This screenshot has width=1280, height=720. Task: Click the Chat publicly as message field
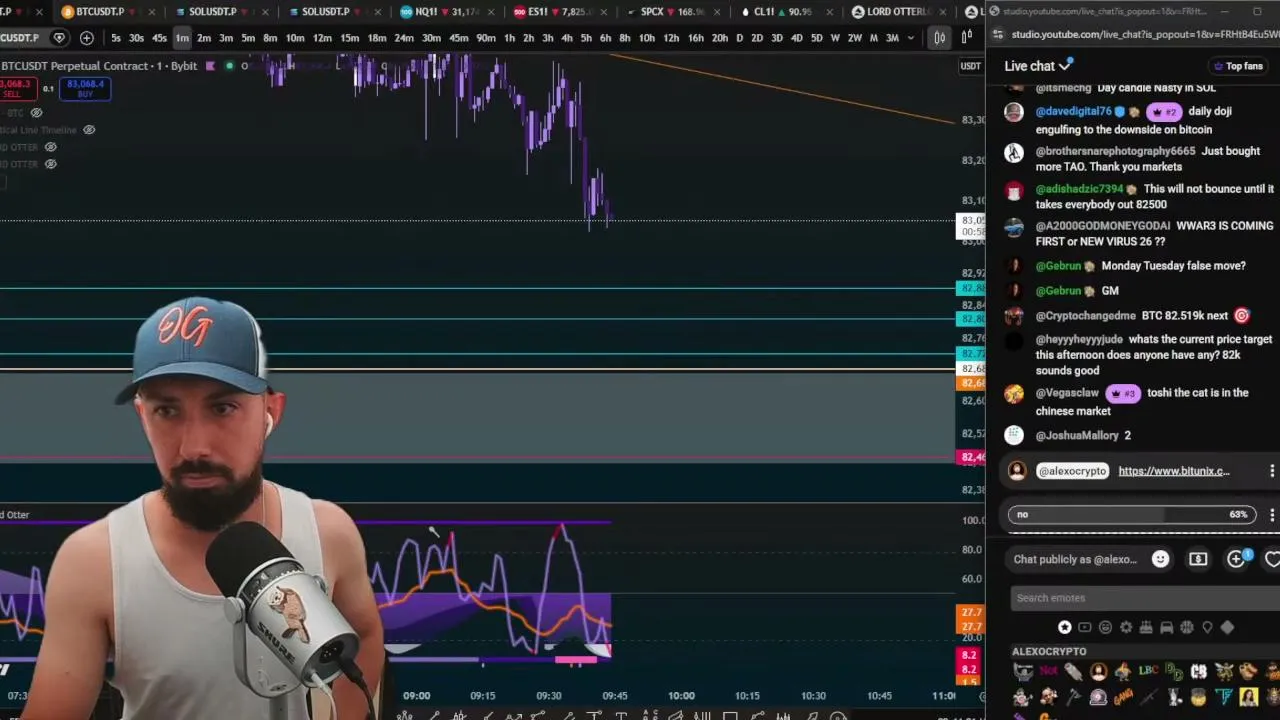[1075, 559]
